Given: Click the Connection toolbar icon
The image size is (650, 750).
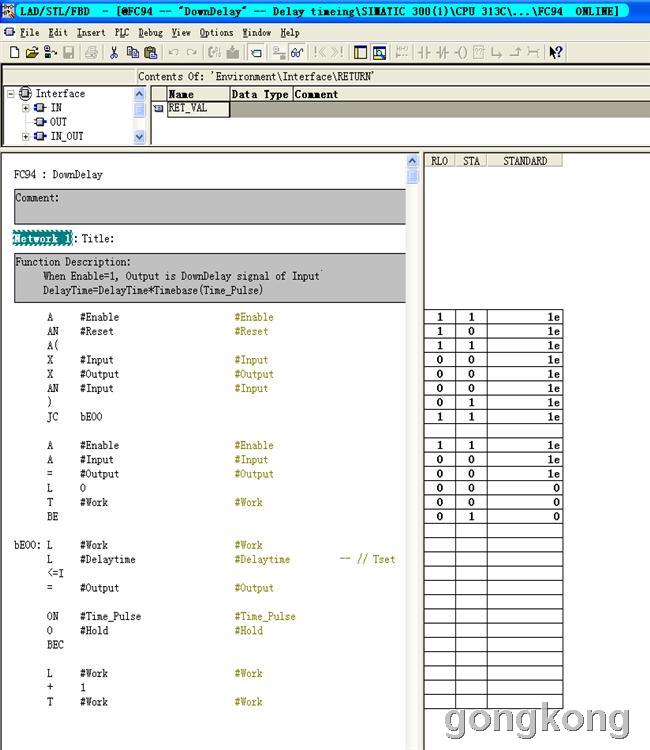Looking at the screenshot, I should pyautogui.click(x=533, y=52).
